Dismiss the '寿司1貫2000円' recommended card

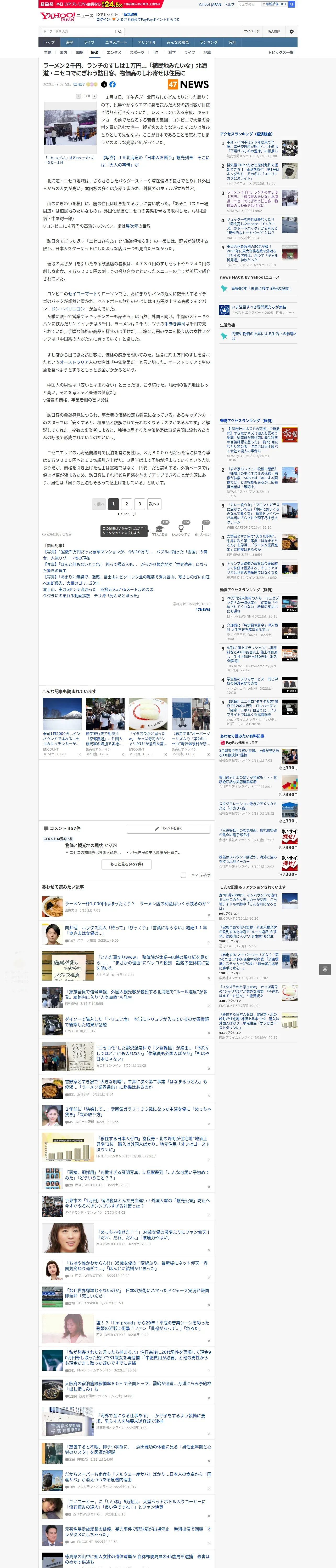coord(79,754)
